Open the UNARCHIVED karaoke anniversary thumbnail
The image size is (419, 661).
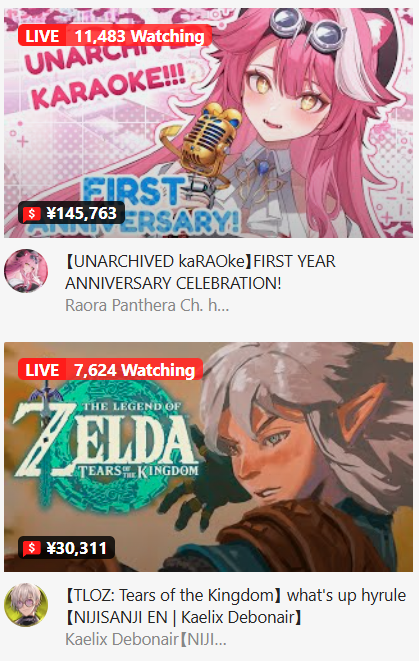click(x=208, y=123)
